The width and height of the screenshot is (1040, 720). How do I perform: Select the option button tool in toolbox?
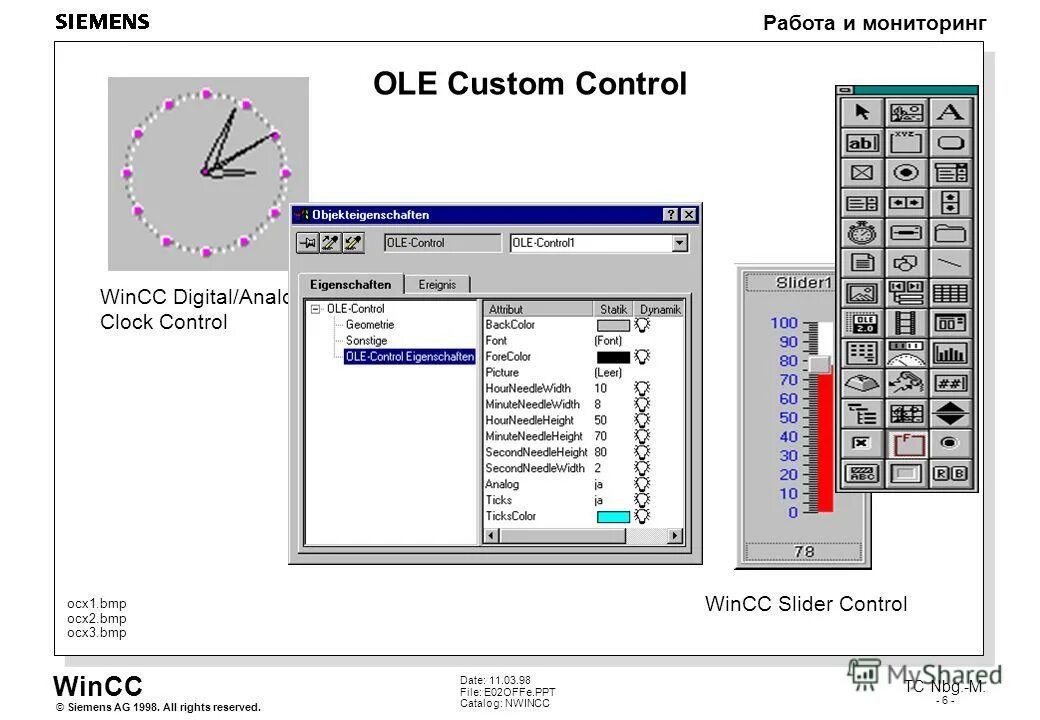pyautogui.click(x=906, y=173)
